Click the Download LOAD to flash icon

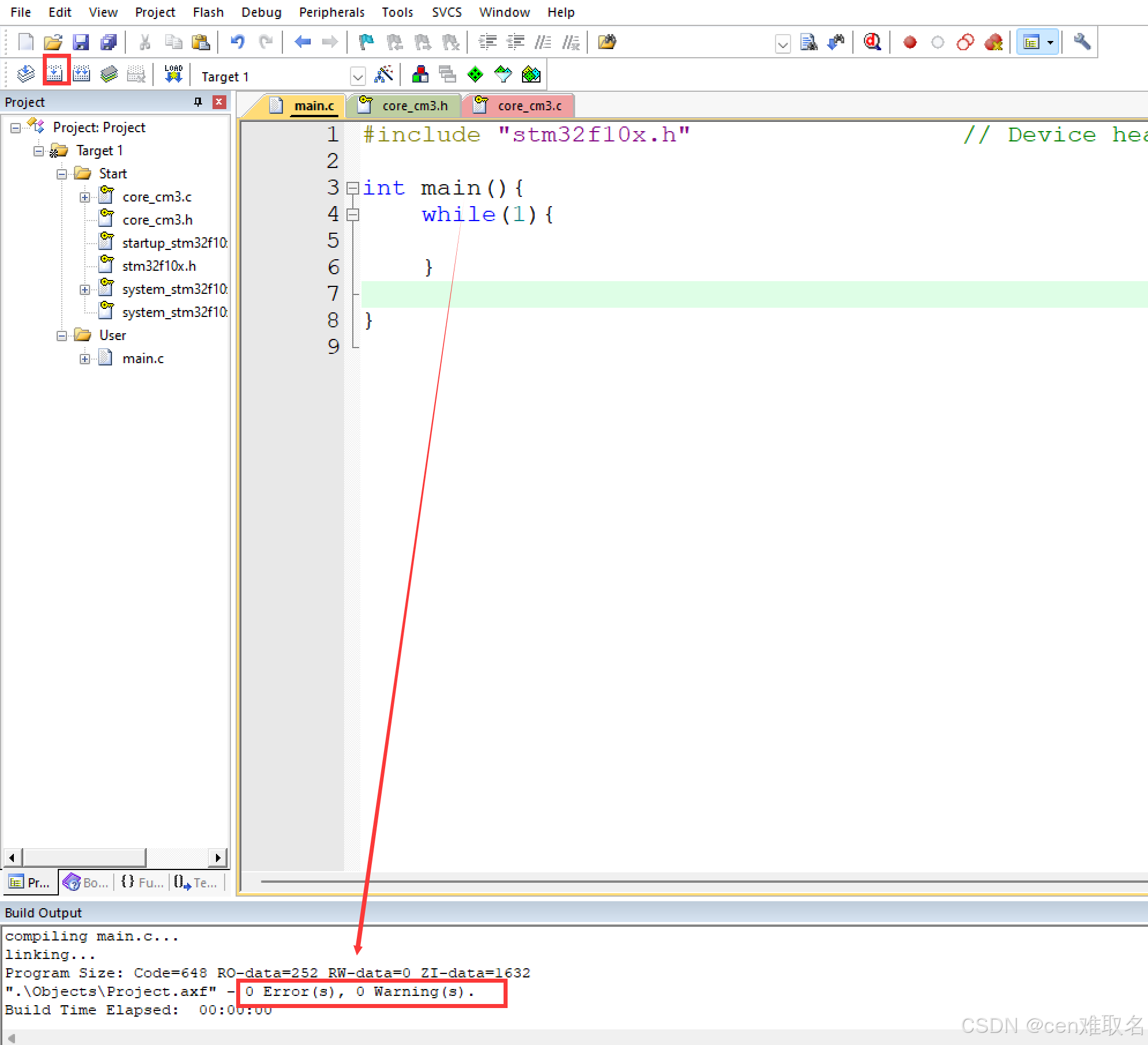tap(173, 74)
